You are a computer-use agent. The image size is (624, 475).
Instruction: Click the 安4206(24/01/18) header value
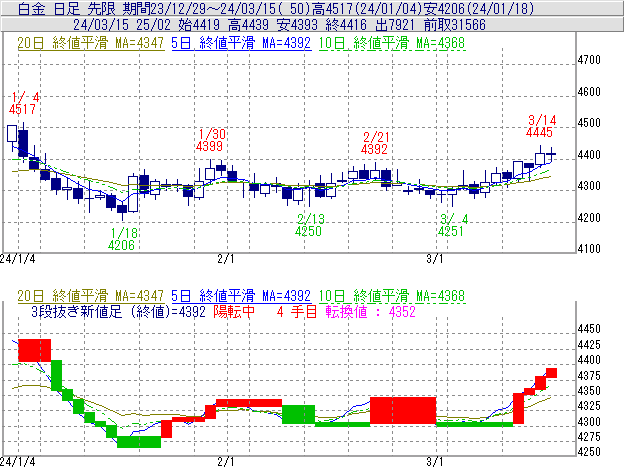tap(478, 8)
